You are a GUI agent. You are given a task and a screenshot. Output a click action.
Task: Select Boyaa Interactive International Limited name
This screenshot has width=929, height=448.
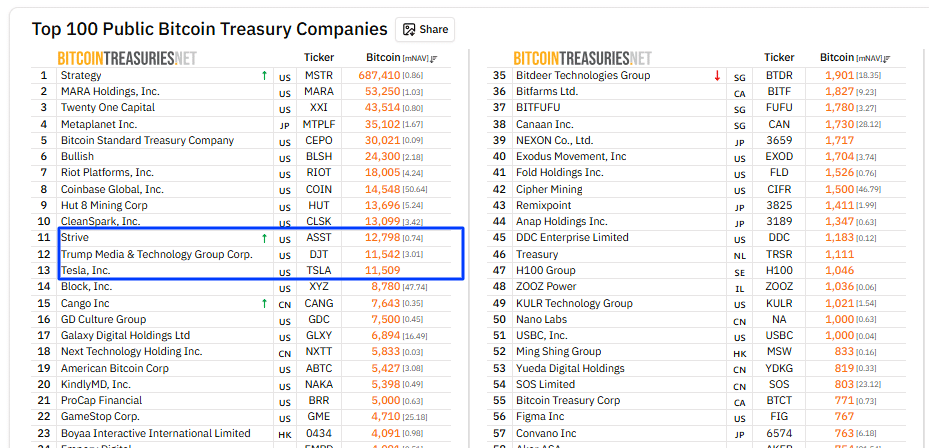[156, 433]
